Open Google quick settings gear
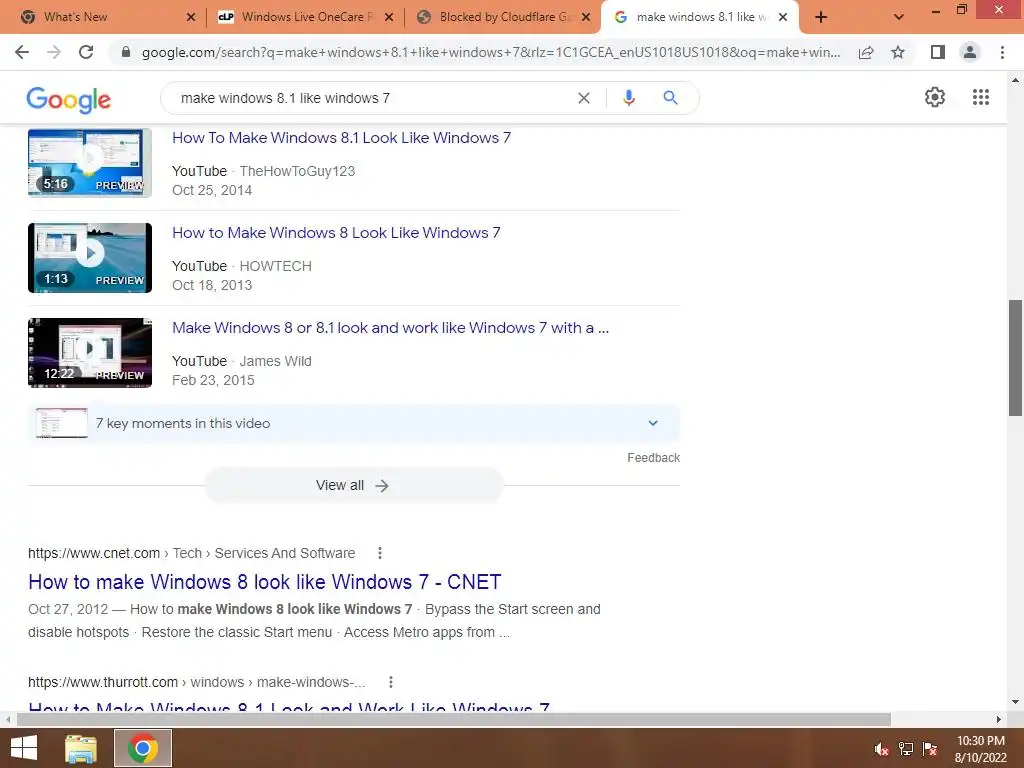 point(935,97)
